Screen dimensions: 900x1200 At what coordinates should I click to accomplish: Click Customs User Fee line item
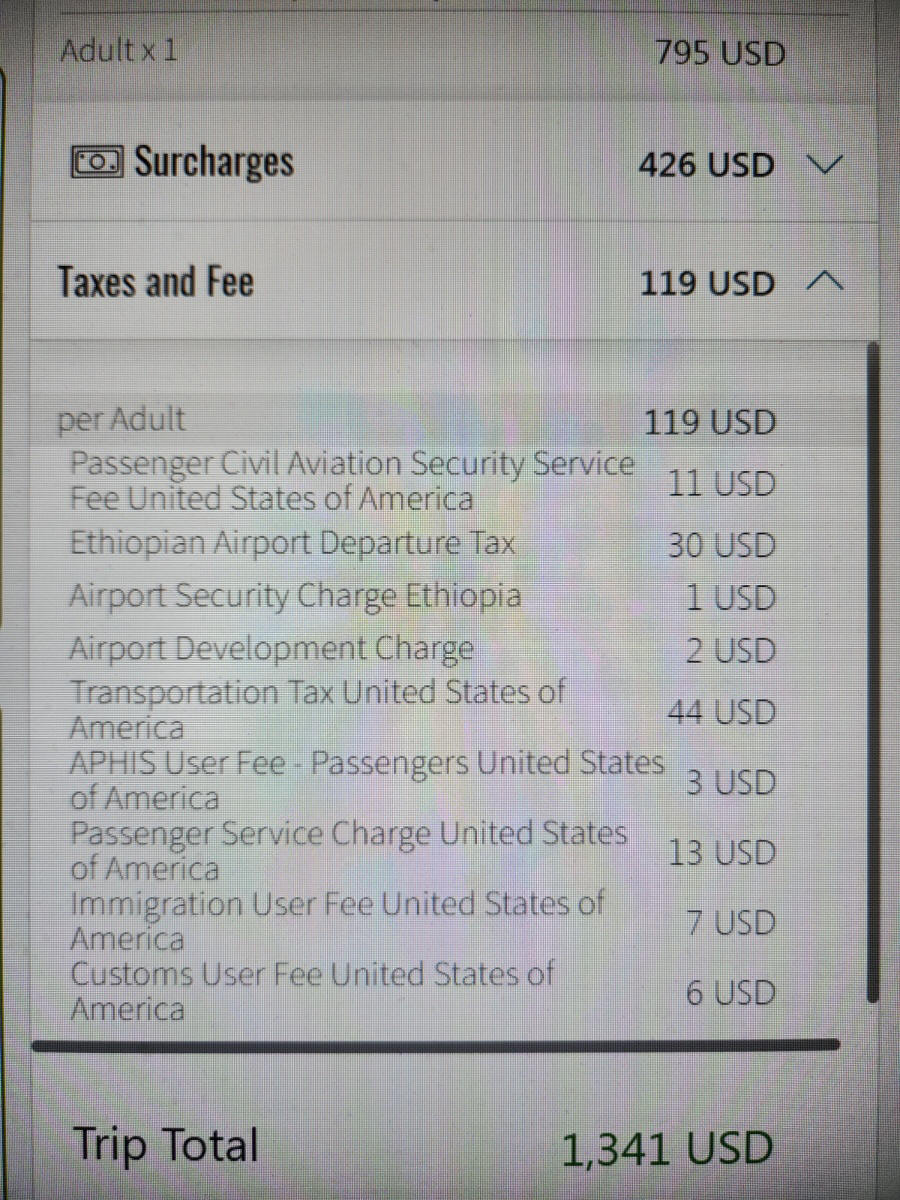click(422, 991)
